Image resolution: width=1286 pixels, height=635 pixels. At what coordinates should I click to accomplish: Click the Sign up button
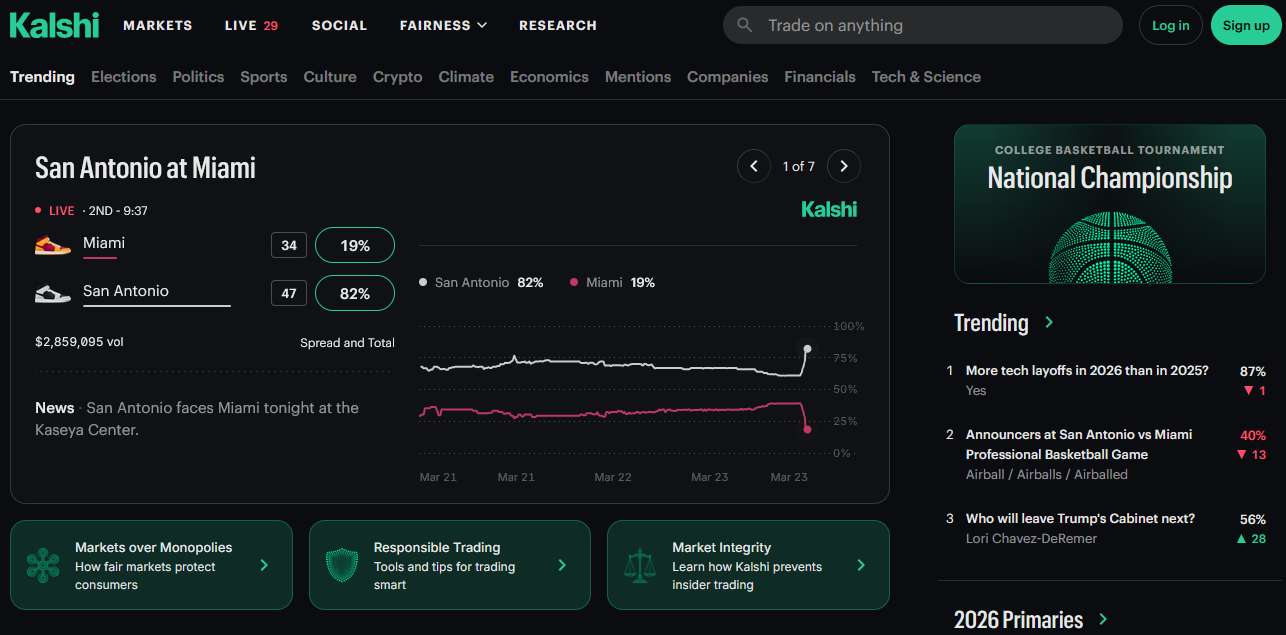(1245, 25)
